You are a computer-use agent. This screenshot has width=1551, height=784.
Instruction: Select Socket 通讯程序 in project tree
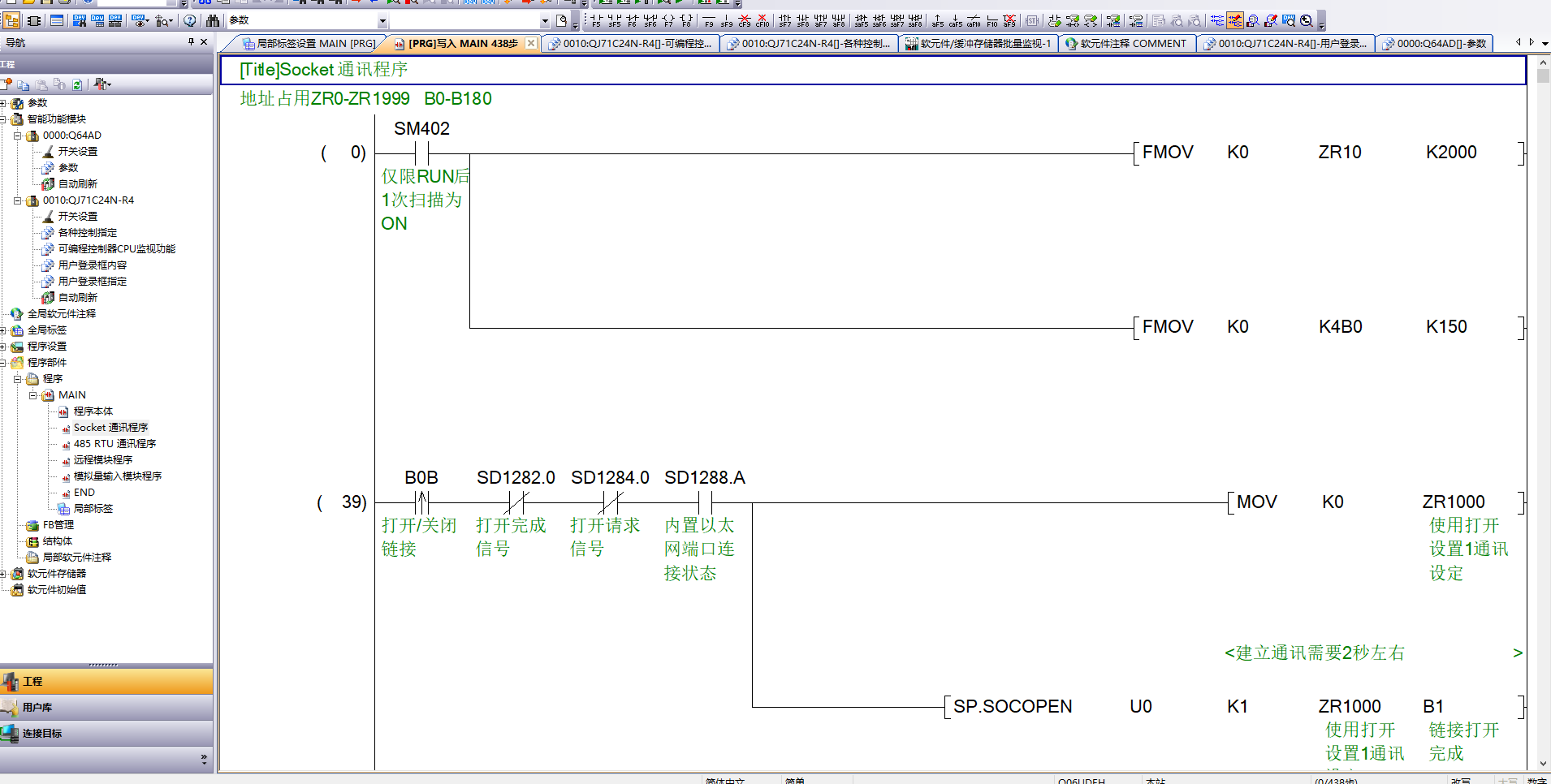(110, 428)
